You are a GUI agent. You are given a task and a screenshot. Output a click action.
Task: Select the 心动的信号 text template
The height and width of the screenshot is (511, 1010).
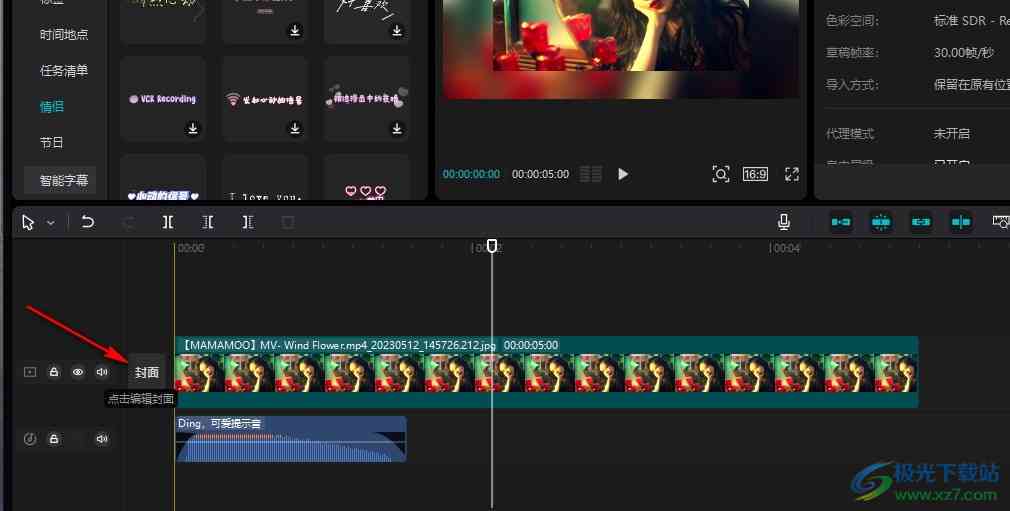pos(162,178)
